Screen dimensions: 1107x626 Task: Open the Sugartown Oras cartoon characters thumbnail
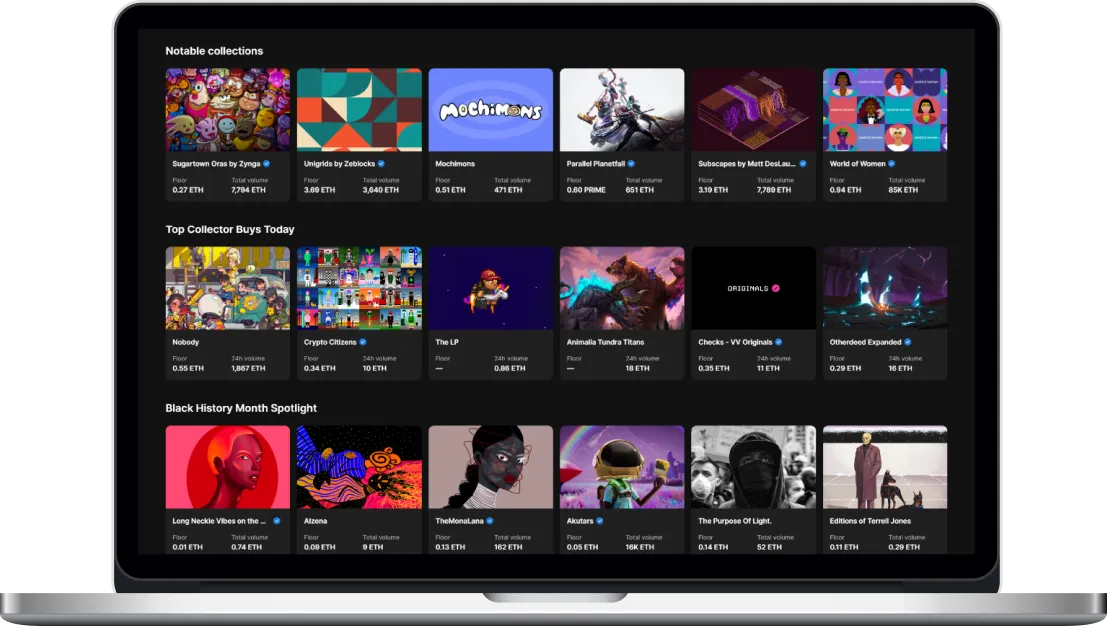pyautogui.click(x=227, y=109)
